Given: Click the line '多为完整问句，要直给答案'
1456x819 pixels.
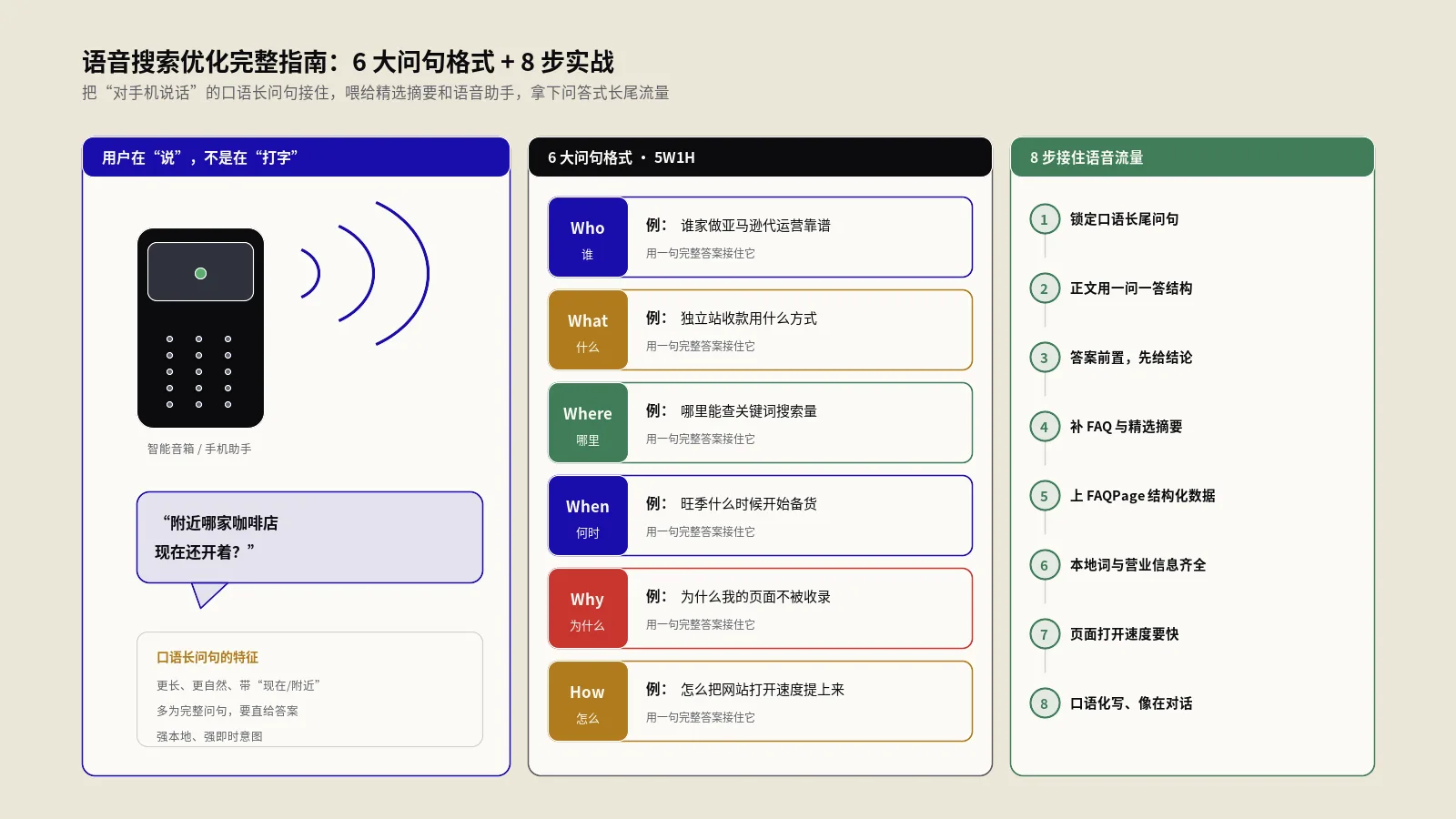Looking at the screenshot, I should pyautogui.click(x=227, y=711).
